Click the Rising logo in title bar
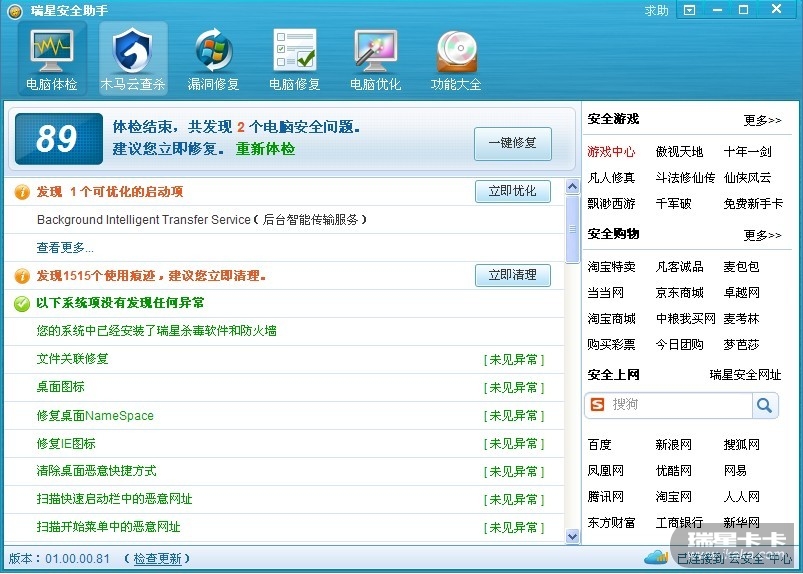803x574 pixels. pyautogui.click(x=15, y=11)
